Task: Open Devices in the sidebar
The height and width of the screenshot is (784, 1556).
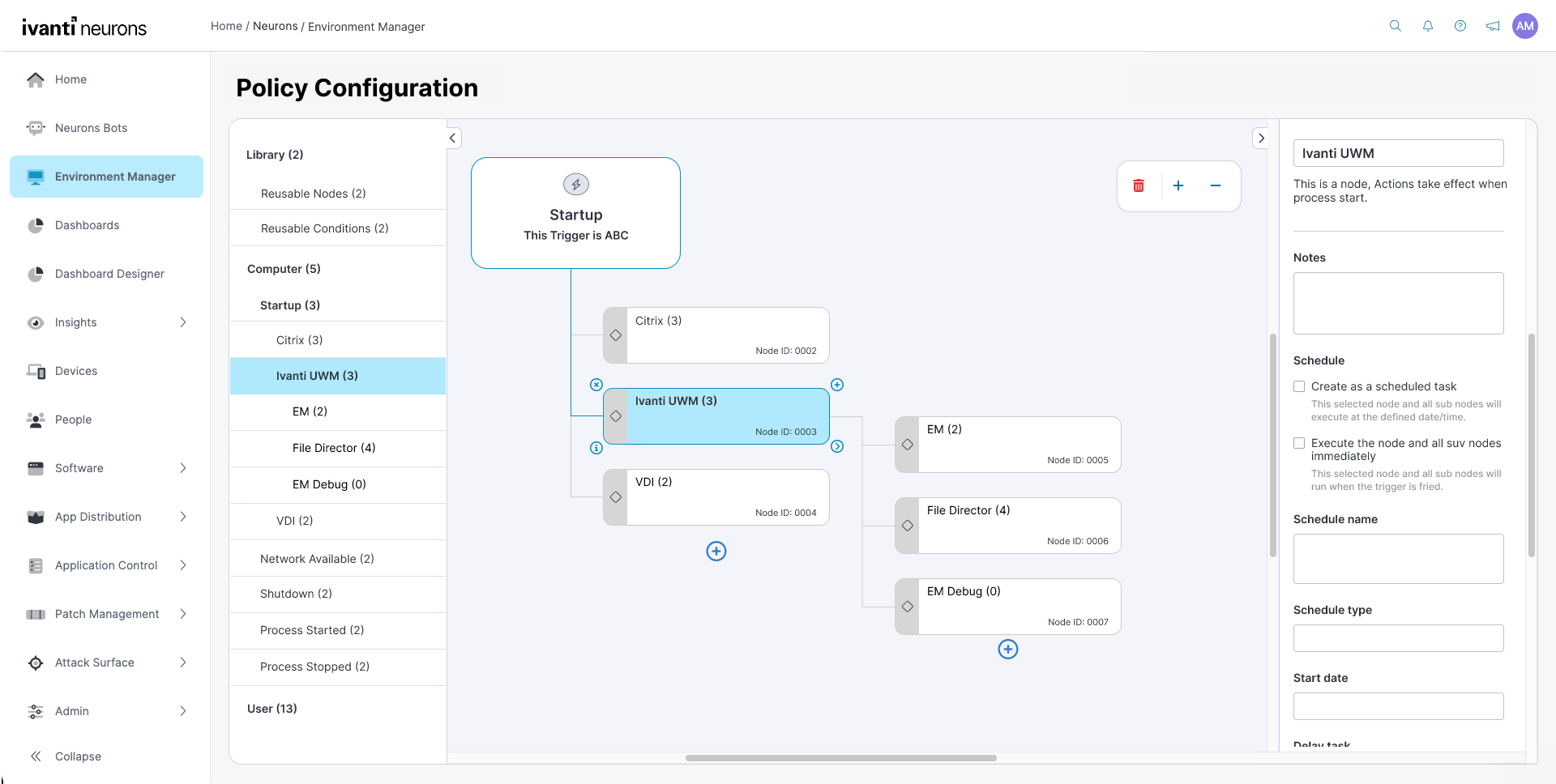Action: pos(106,371)
